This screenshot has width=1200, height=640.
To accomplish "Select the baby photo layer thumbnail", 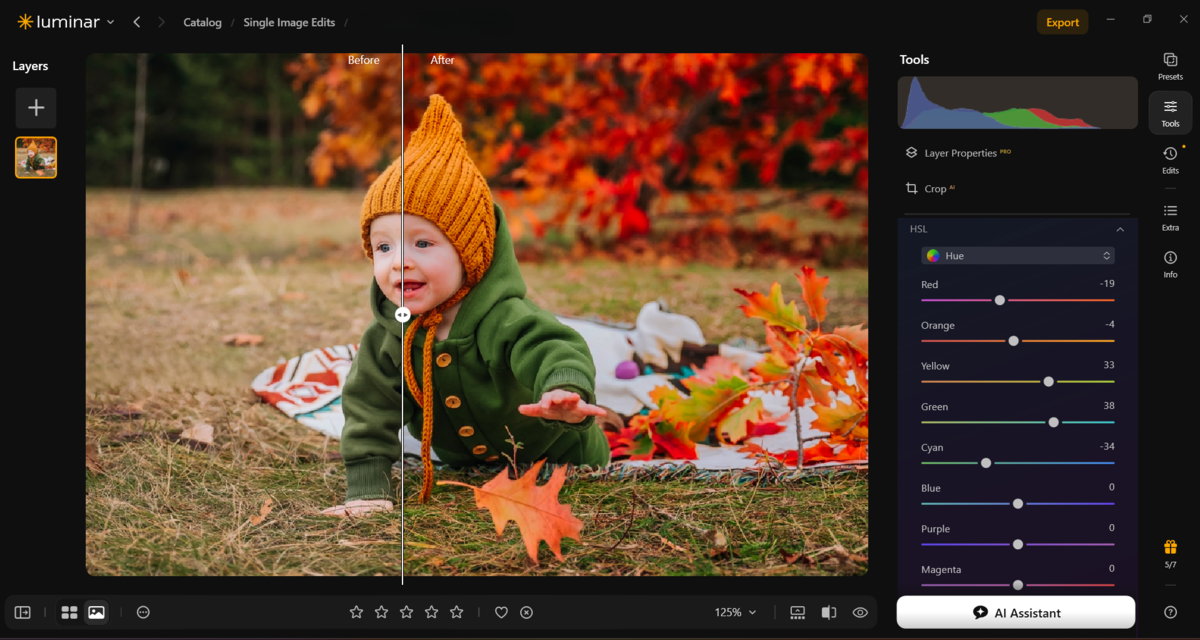I will tap(36, 158).
